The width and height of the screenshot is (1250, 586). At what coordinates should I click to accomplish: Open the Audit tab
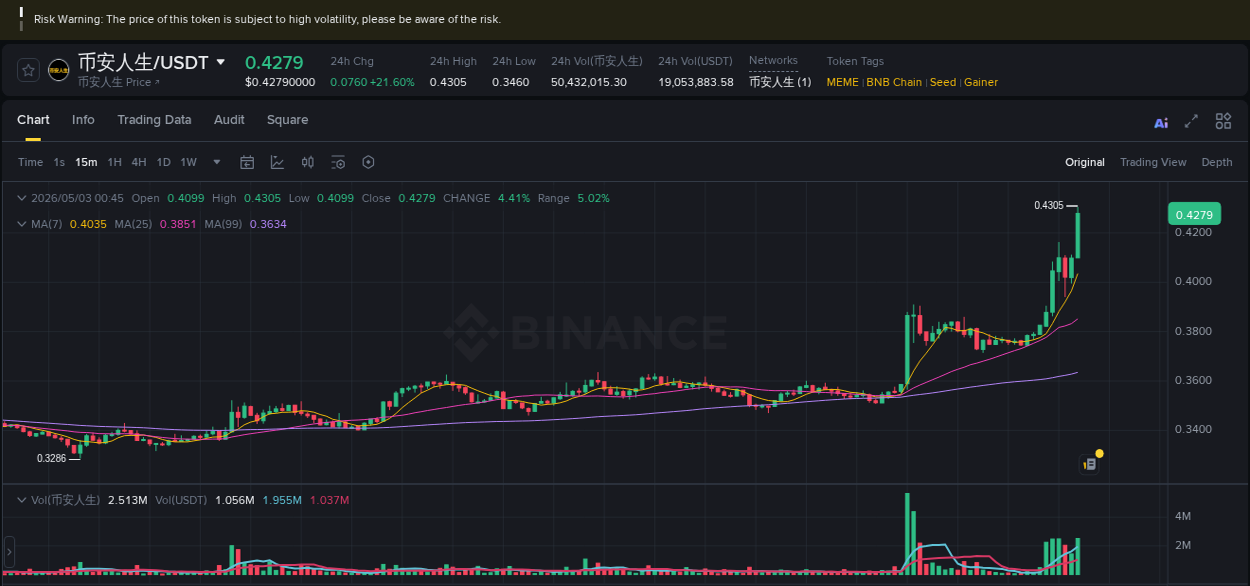click(229, 120)
